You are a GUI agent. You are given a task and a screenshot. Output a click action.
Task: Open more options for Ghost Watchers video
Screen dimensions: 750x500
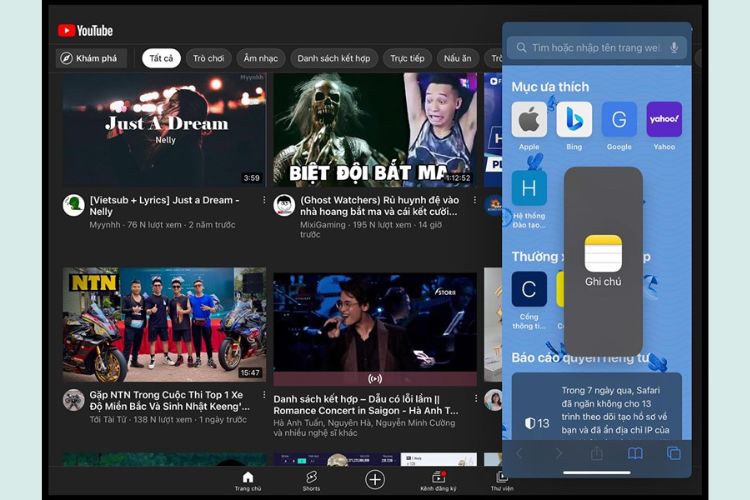point(474,200)
